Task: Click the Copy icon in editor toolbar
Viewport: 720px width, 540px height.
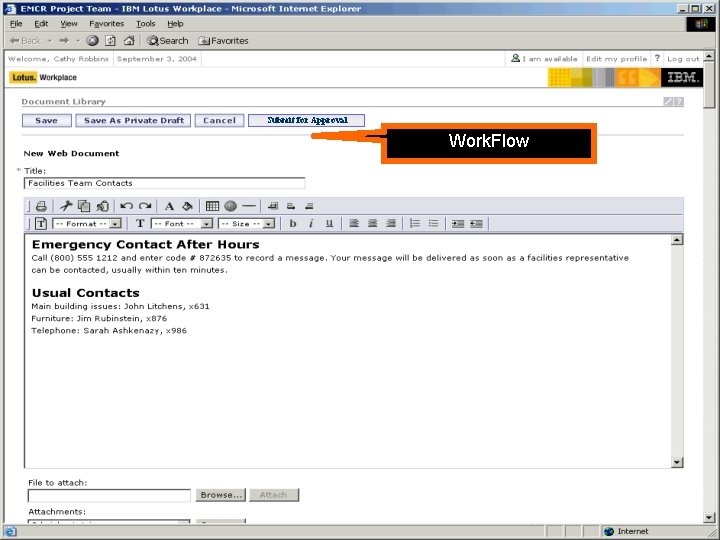Action: click(x=84, y=206)
